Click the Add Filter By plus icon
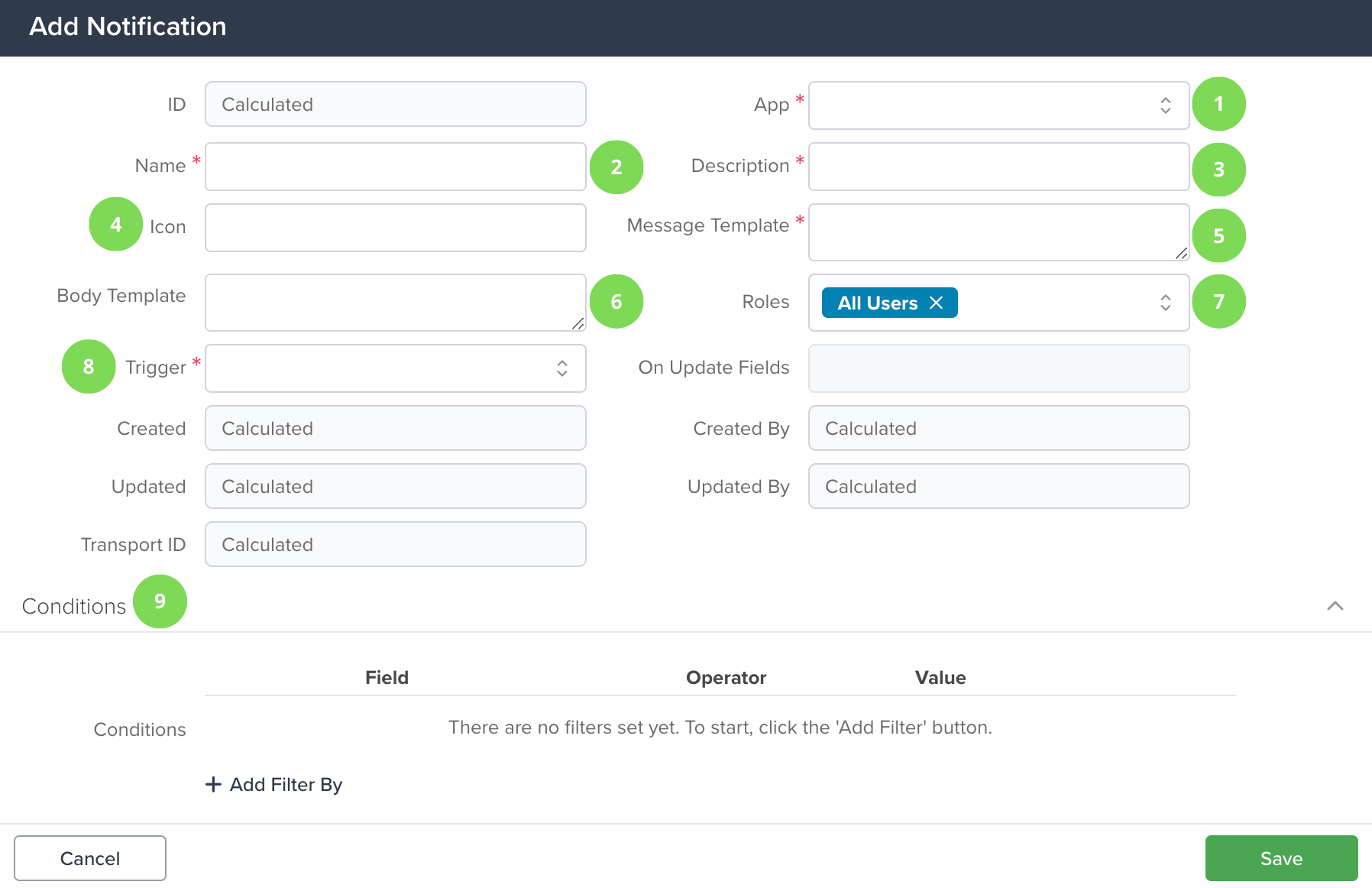The height and width of the screenshot is (888, 1372). coord(213,784)
